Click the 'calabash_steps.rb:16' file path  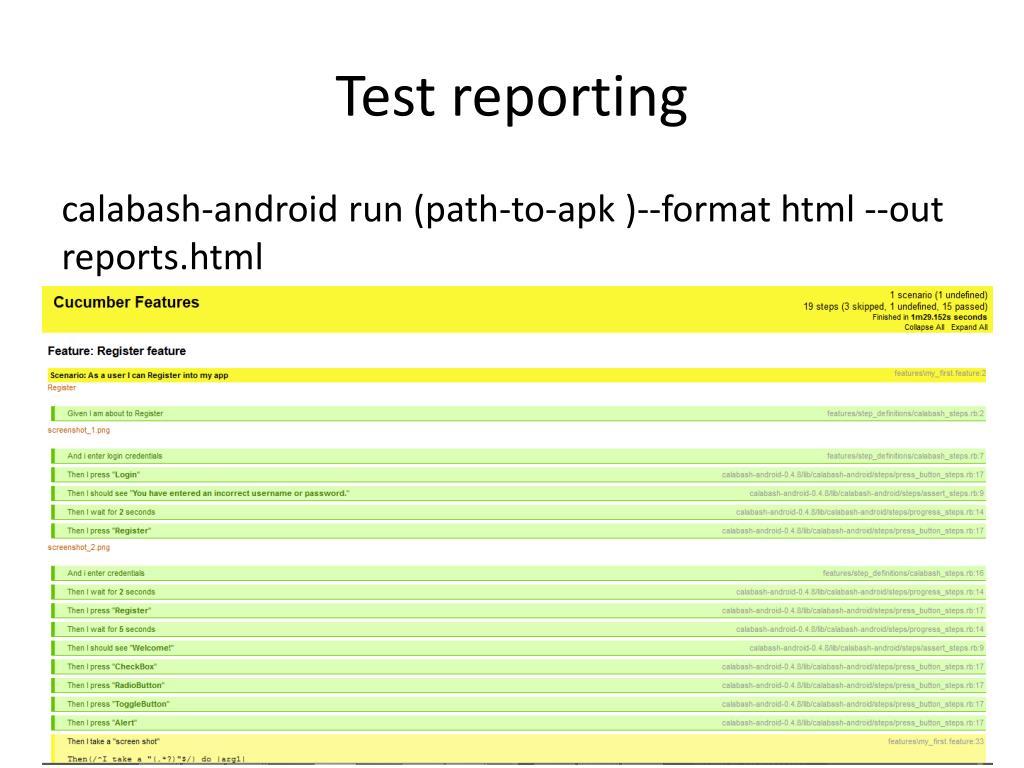903,573
